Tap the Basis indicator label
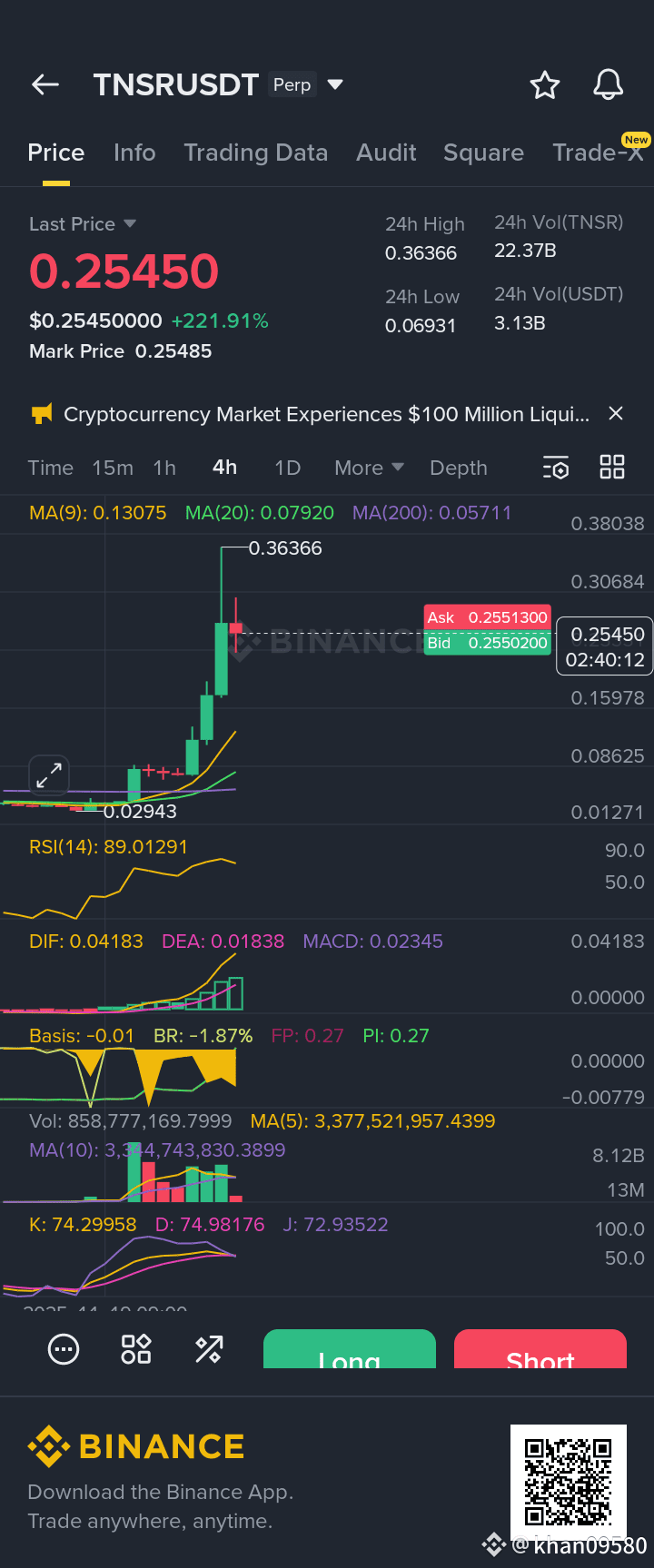Image resolution: width=654 pixels, height=1568 pixels. click(x=82, y=1036)
